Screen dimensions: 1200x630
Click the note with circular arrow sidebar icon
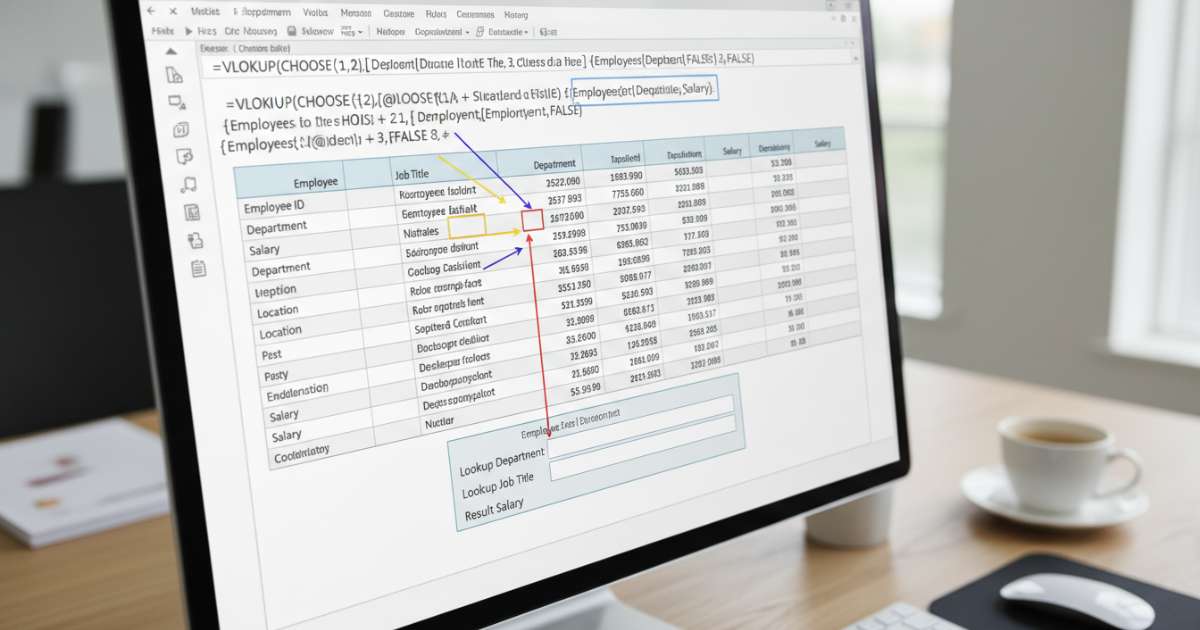pos(184,157)
